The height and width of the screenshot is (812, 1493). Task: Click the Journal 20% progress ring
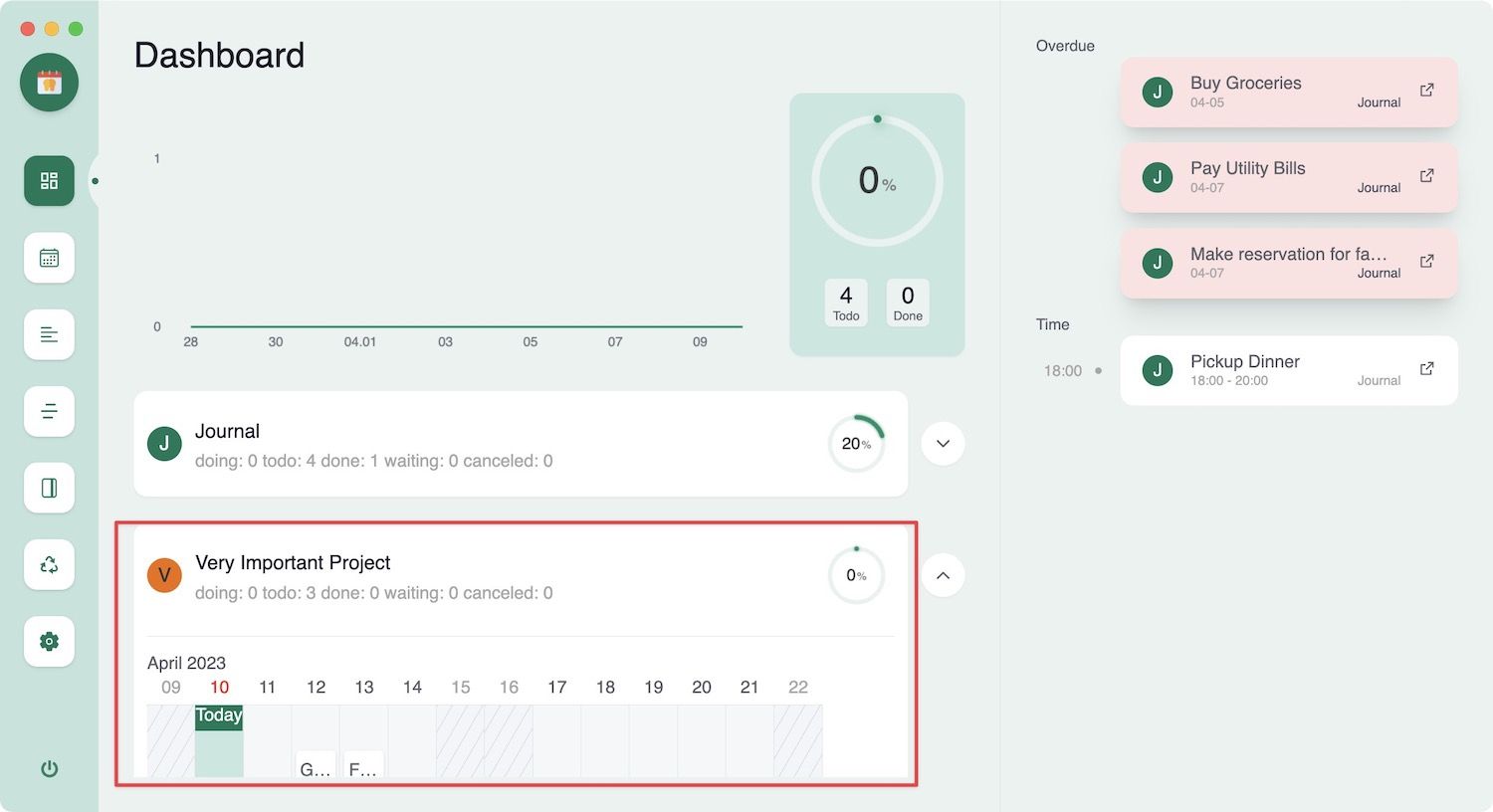click(856, 444)
